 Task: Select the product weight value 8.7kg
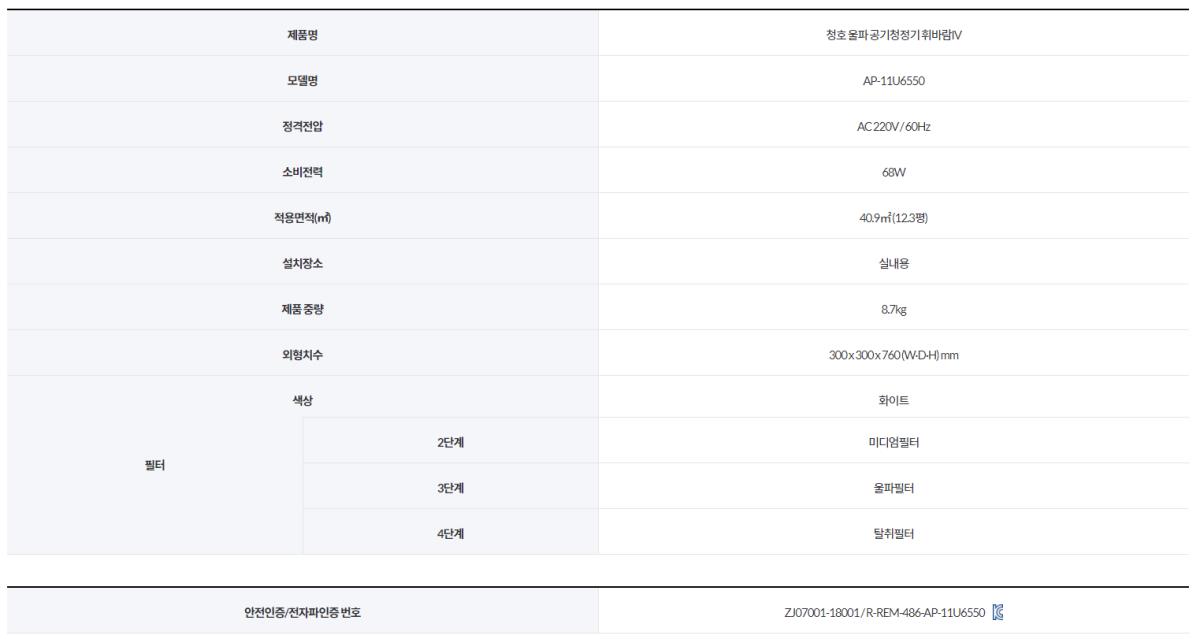point(895,310)
